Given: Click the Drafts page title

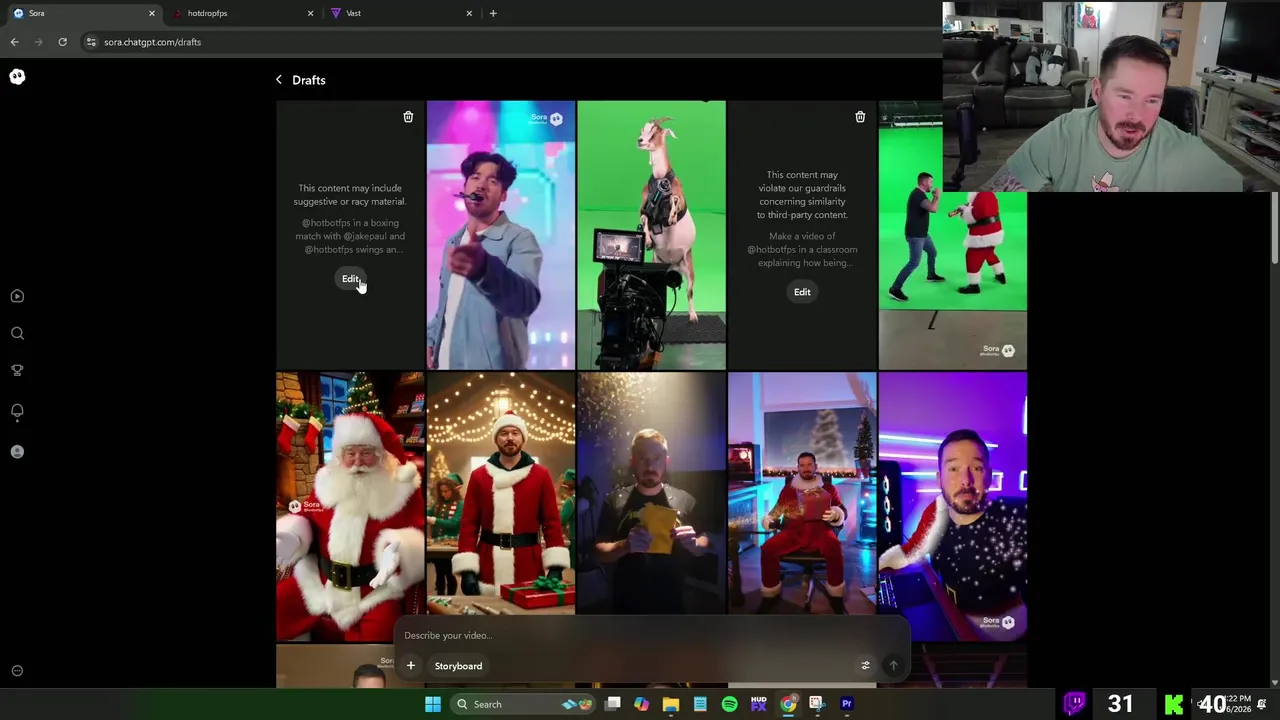Looking at the screenshot, I should click(309, 80).
